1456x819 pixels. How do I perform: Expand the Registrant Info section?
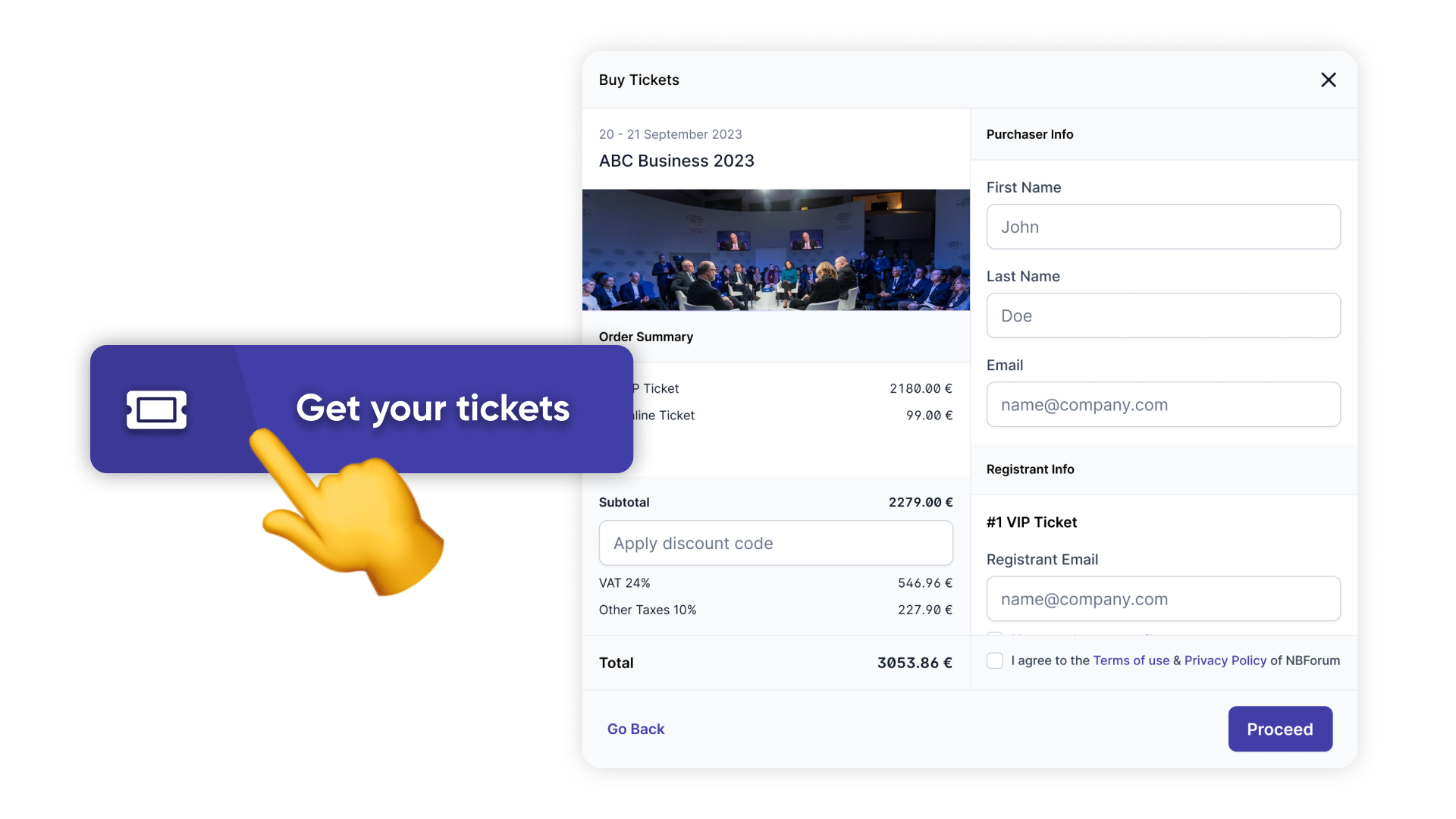tap(1030, 469)
